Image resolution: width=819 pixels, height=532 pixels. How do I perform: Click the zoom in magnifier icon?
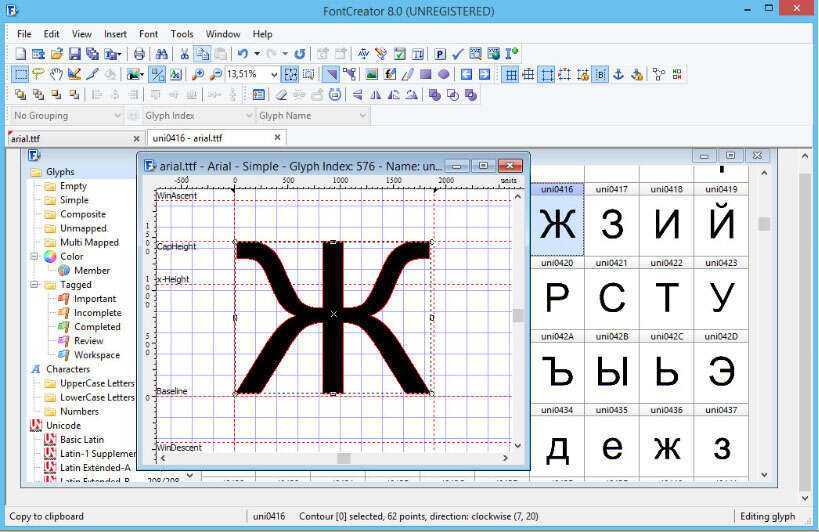click(198, 74)
